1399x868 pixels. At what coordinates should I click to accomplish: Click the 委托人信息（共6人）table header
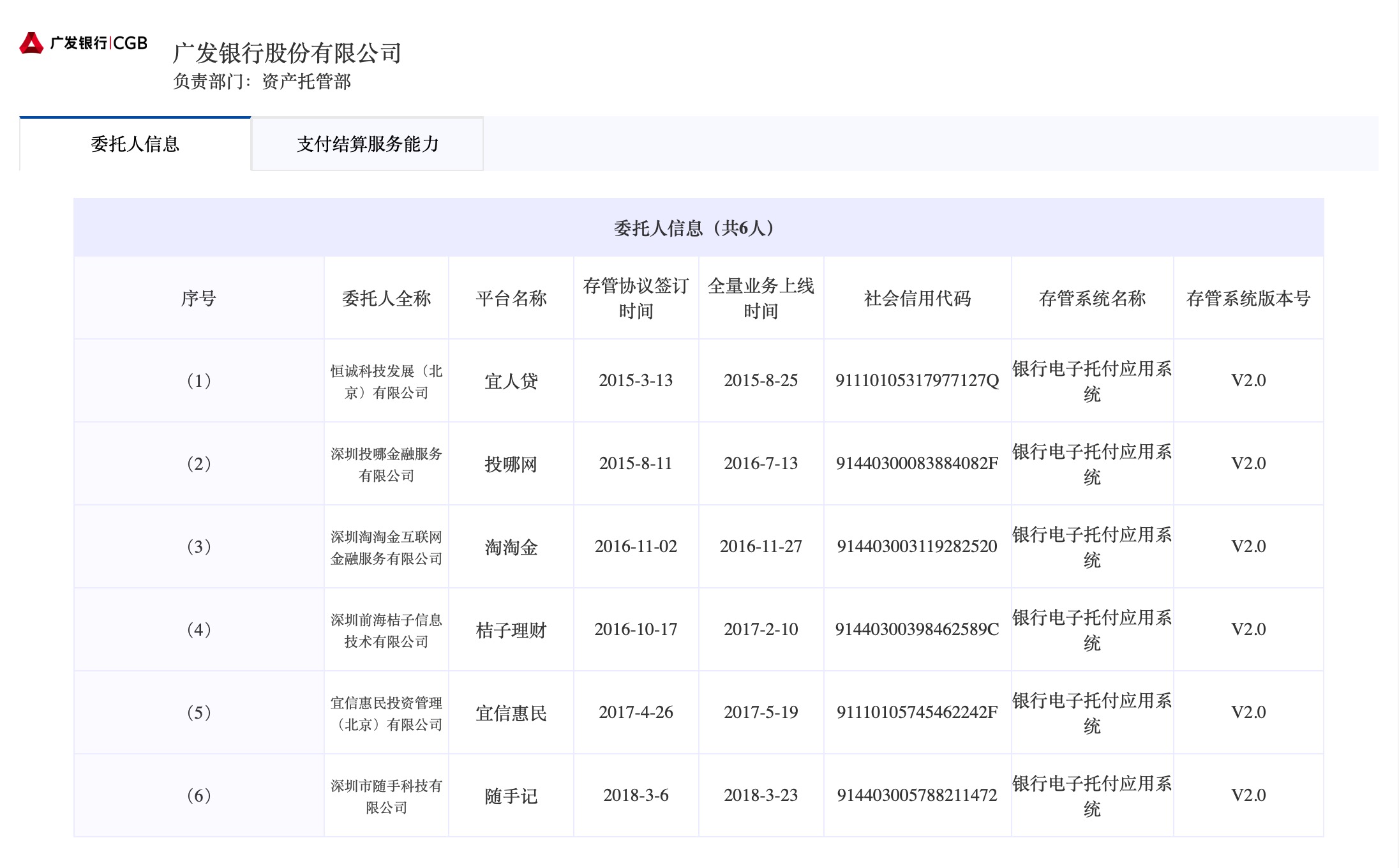(699, 228)
